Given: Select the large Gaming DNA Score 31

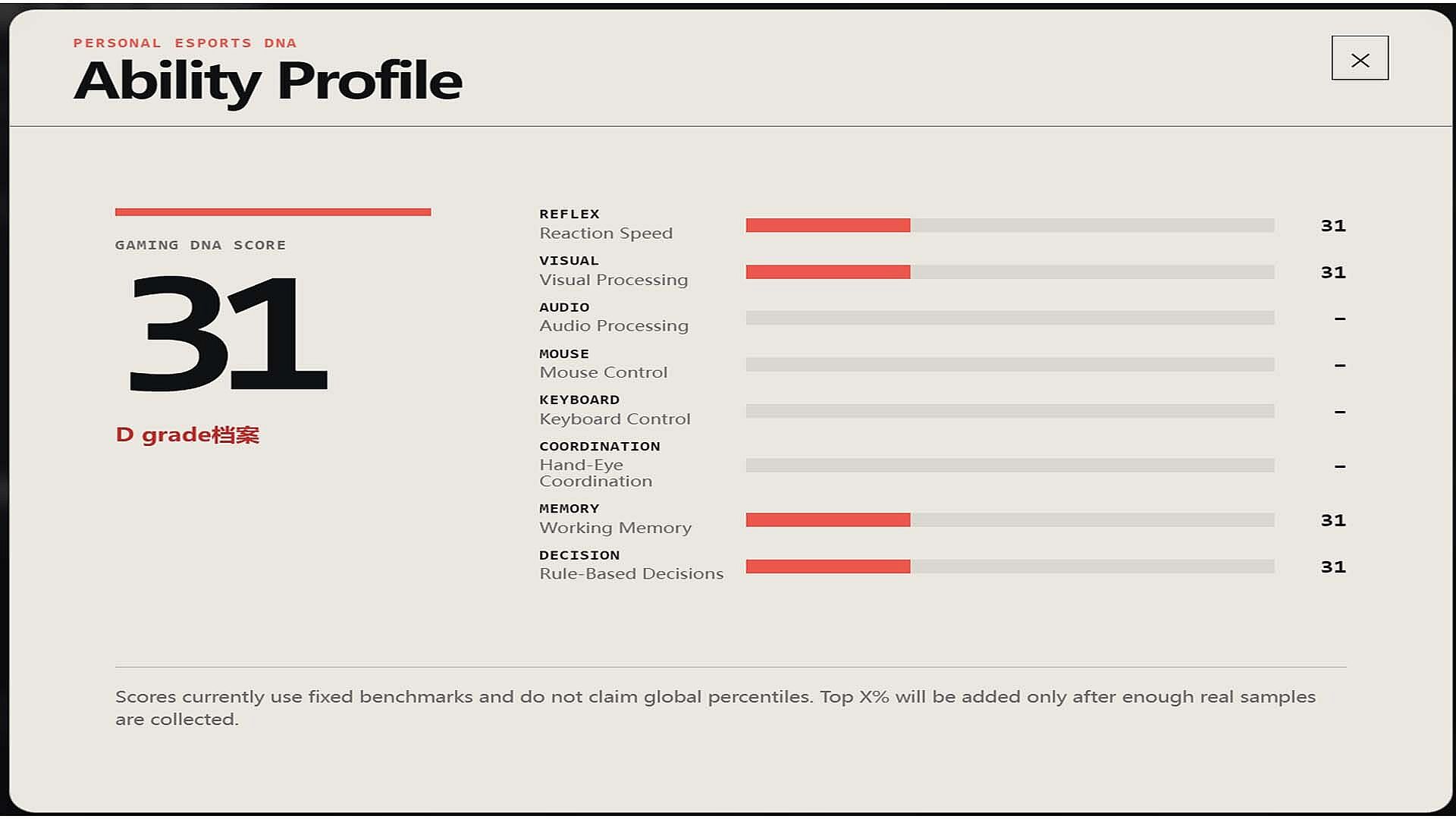Looking at the screenshot, I should pos(228,334).
